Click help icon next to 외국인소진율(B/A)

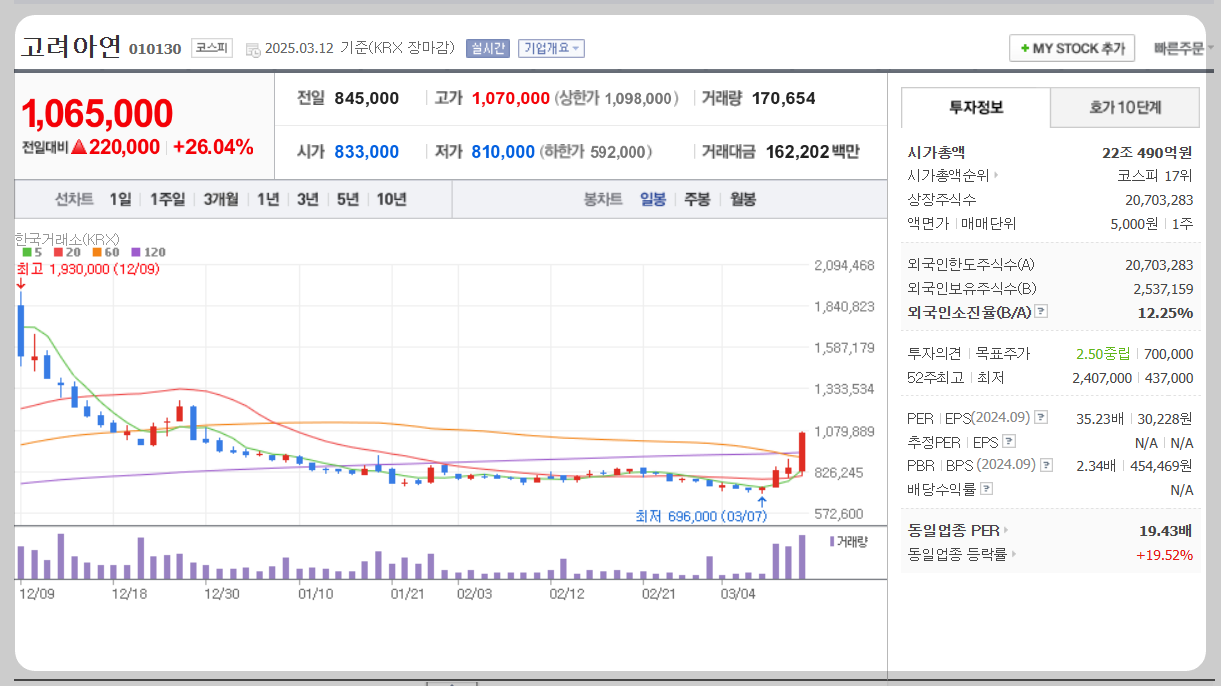[1041, 312]
